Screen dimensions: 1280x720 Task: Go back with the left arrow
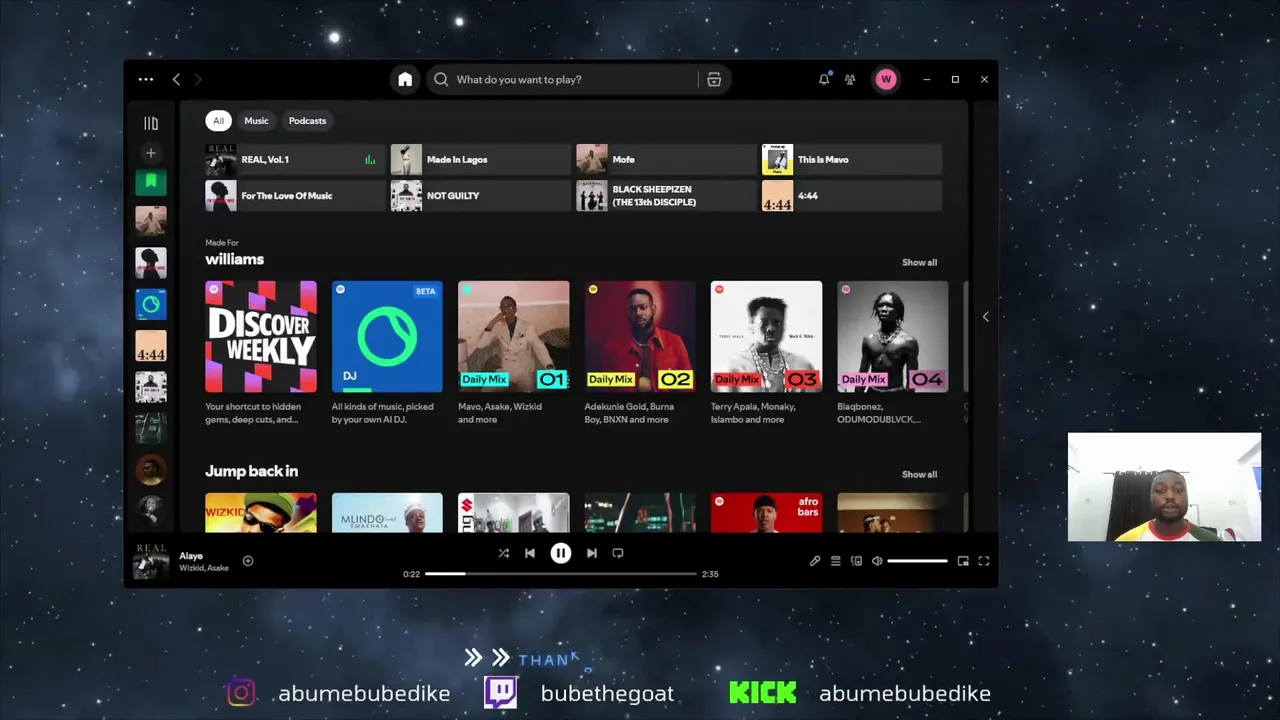(176, 79)
